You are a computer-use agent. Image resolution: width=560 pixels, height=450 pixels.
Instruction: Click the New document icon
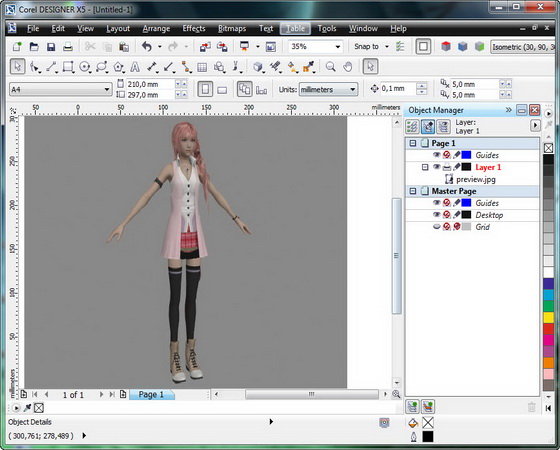coord(16,46)
